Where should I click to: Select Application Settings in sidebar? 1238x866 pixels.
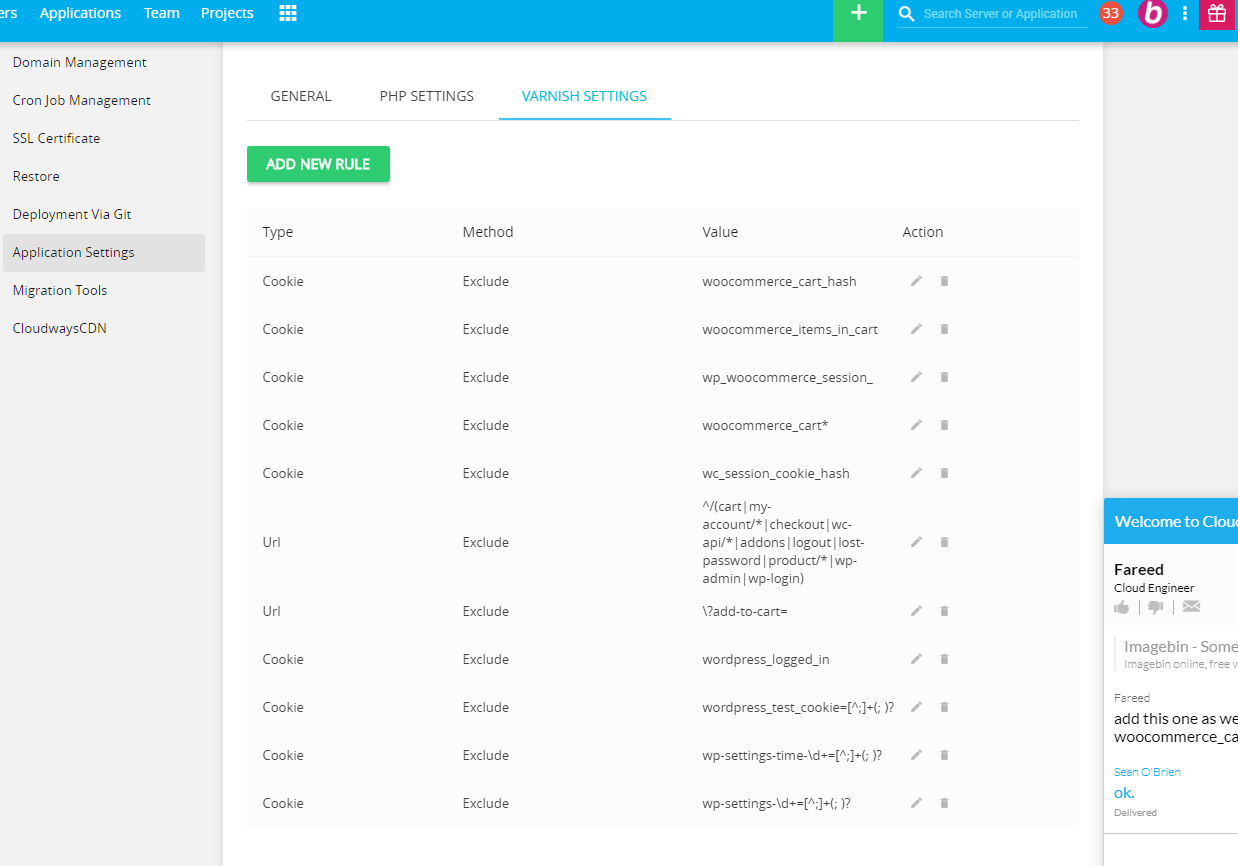[x=104, y=252]
